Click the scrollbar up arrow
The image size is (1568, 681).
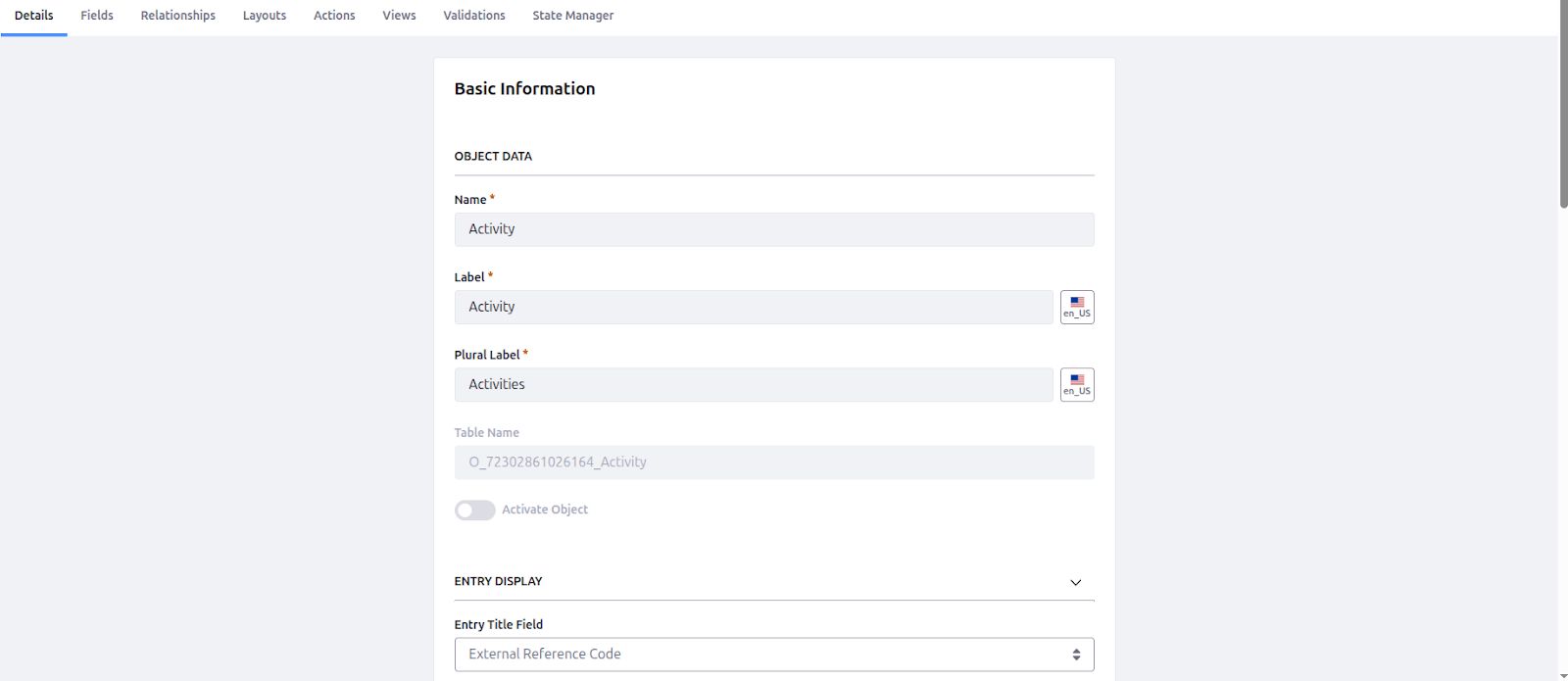coord(1563,5)
